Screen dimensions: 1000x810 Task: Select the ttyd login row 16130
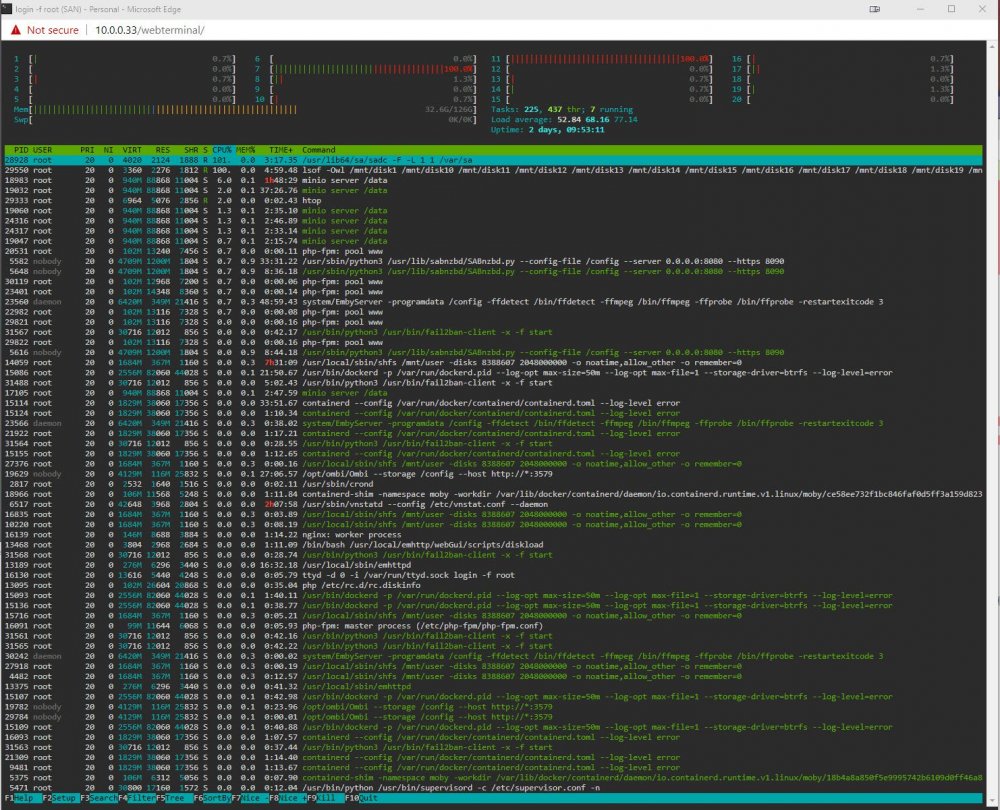[493, 575]
